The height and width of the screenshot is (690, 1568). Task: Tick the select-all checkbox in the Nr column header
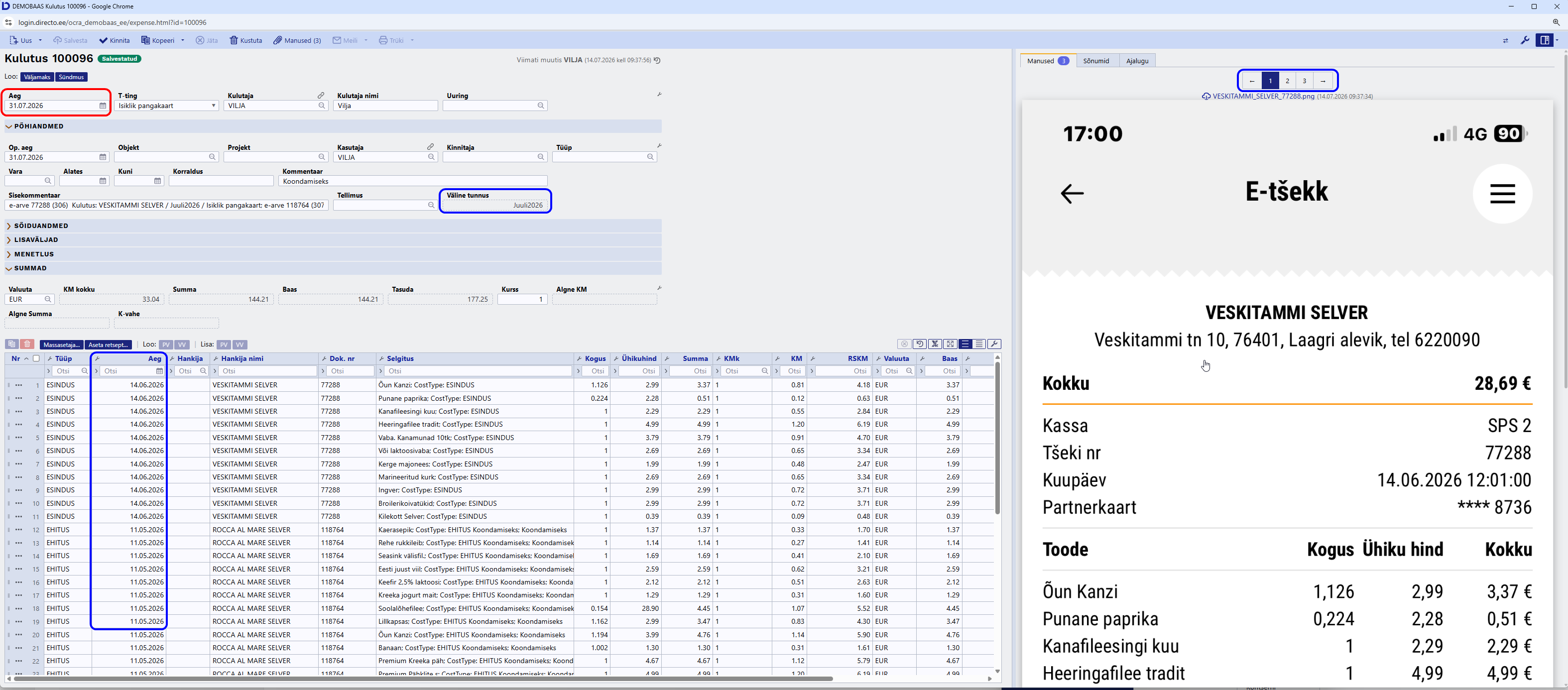36,358
